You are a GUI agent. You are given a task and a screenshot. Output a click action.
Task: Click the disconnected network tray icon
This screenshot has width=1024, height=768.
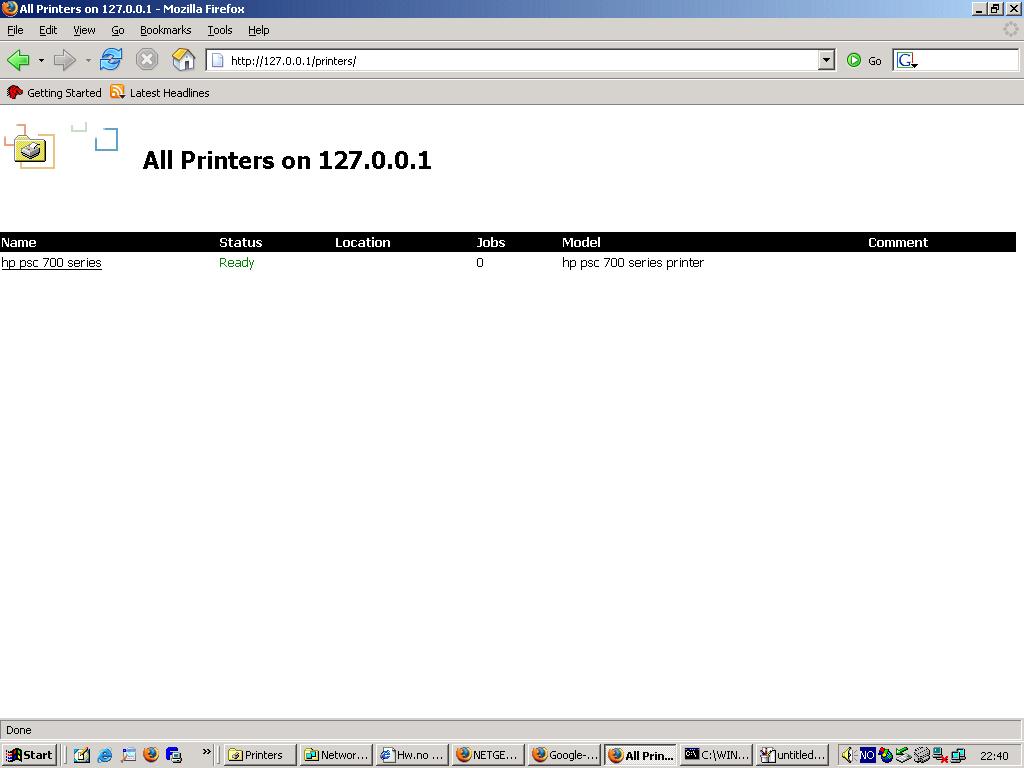(940, 755)
